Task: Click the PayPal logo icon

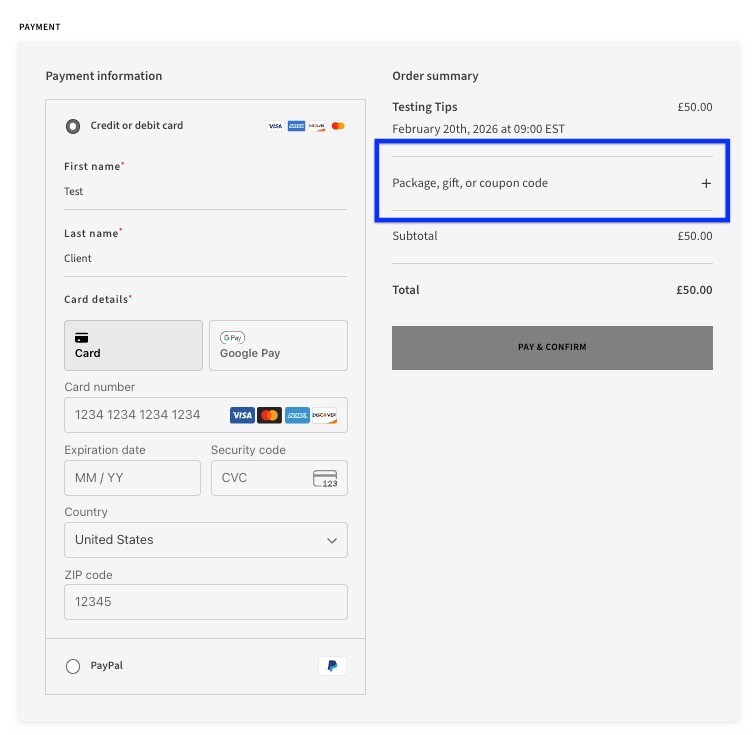Action: coord(332,666)
